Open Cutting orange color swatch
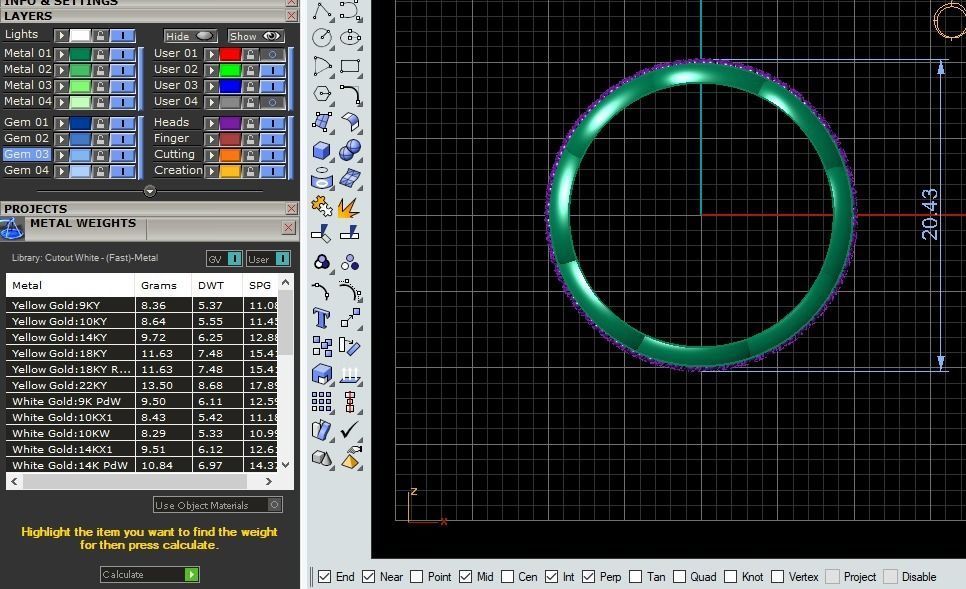 [x=230, y=155]
